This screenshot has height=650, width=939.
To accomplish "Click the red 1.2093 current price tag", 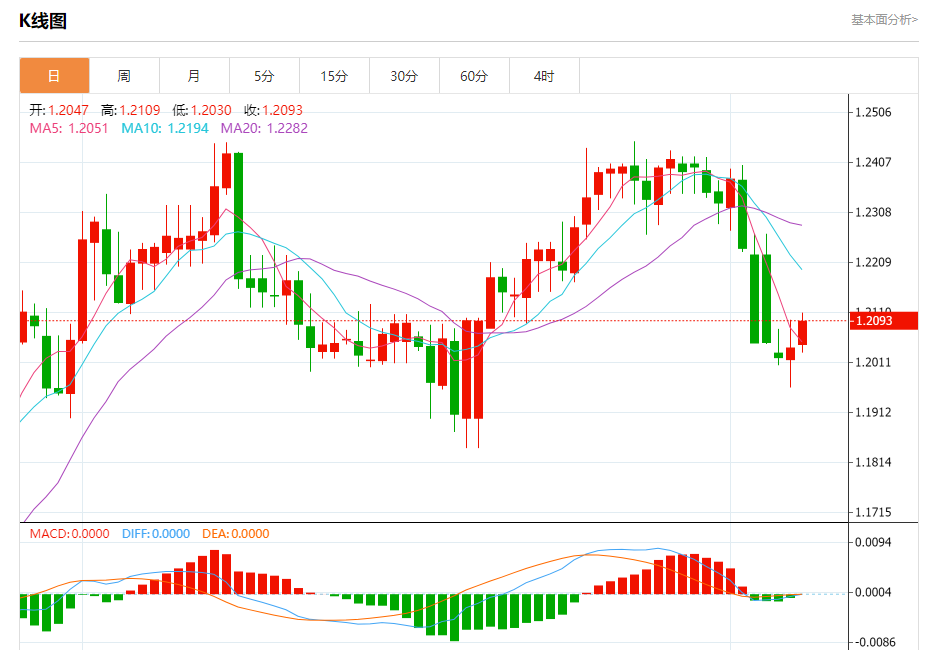I will [884, 321].
